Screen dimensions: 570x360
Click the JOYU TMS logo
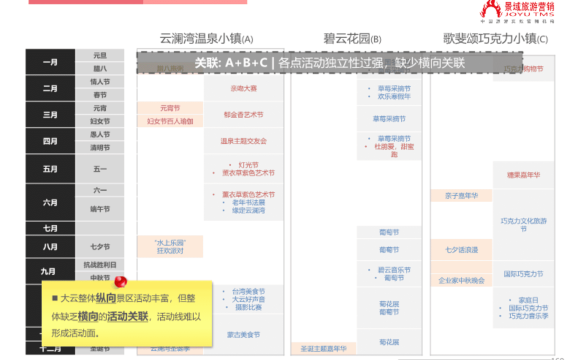pos(518,12)
